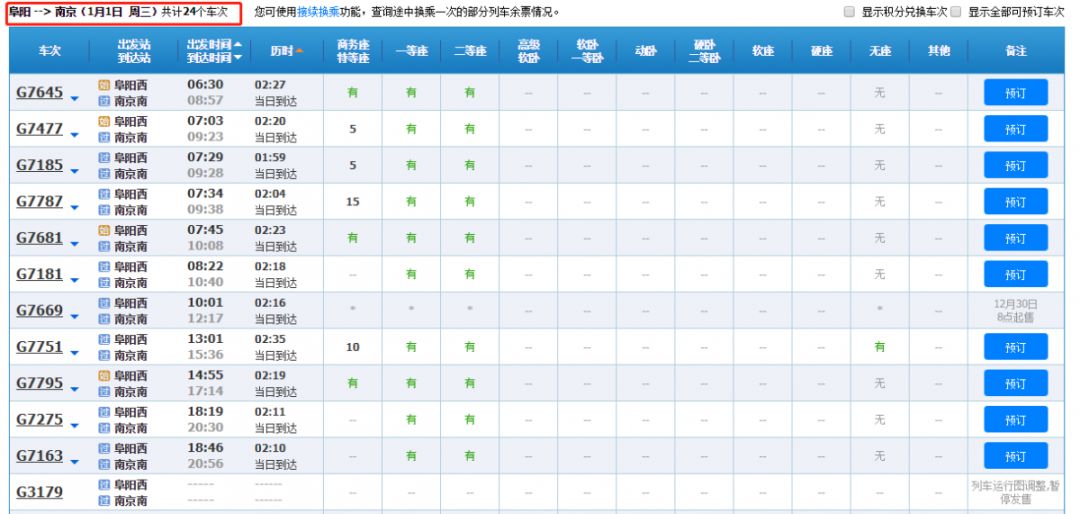Screen dimensions: 1080x514
Task: Open the 接续换乘 transfer link
Action: click(318, 12)
